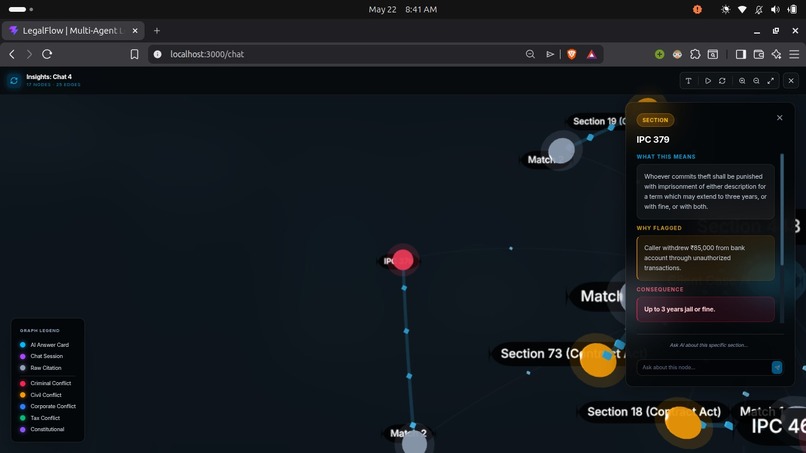Click the localhost:3000/chat address bar

click(x=339, y=54)
